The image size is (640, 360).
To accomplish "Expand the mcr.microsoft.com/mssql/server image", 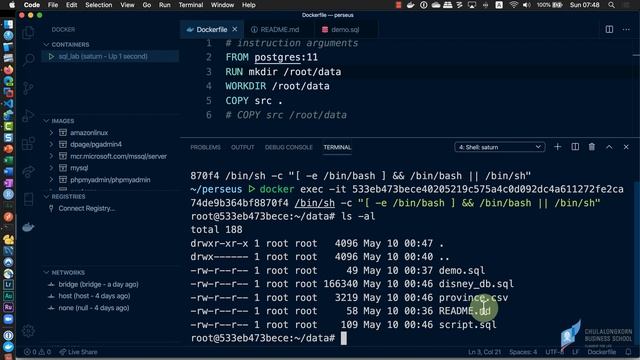I will (51, 156).
